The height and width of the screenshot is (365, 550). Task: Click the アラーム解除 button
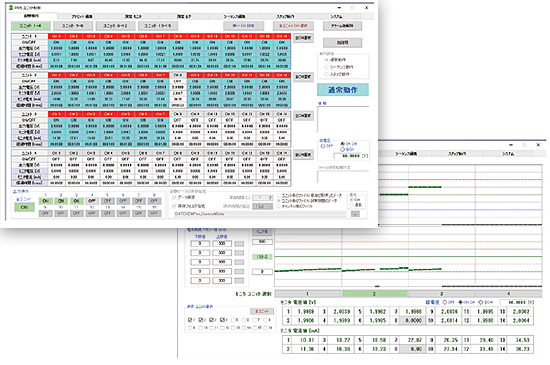click(342, 26)
